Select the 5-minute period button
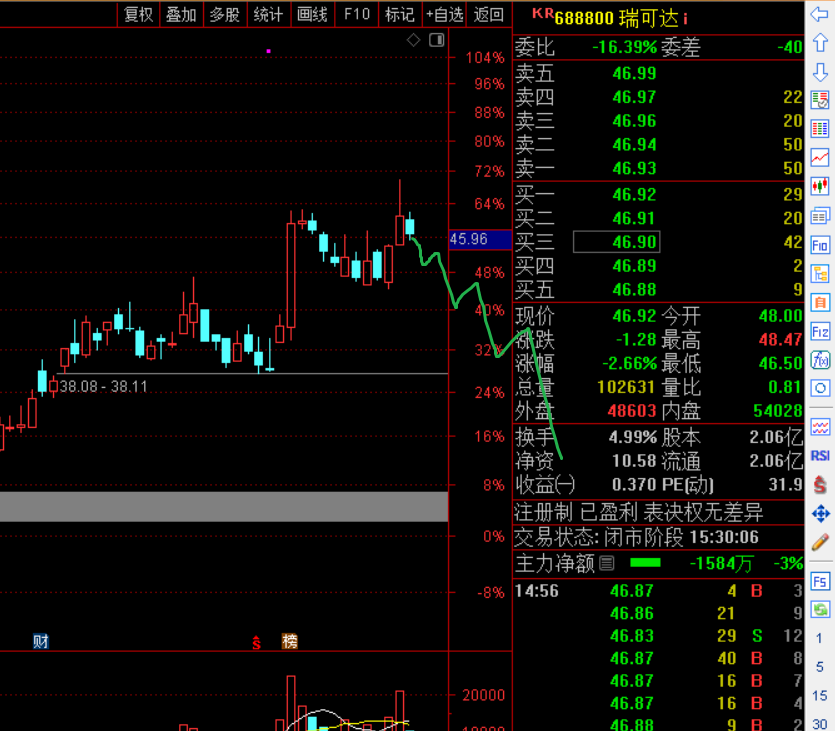 pyautogui.click(x=820, y=667)
